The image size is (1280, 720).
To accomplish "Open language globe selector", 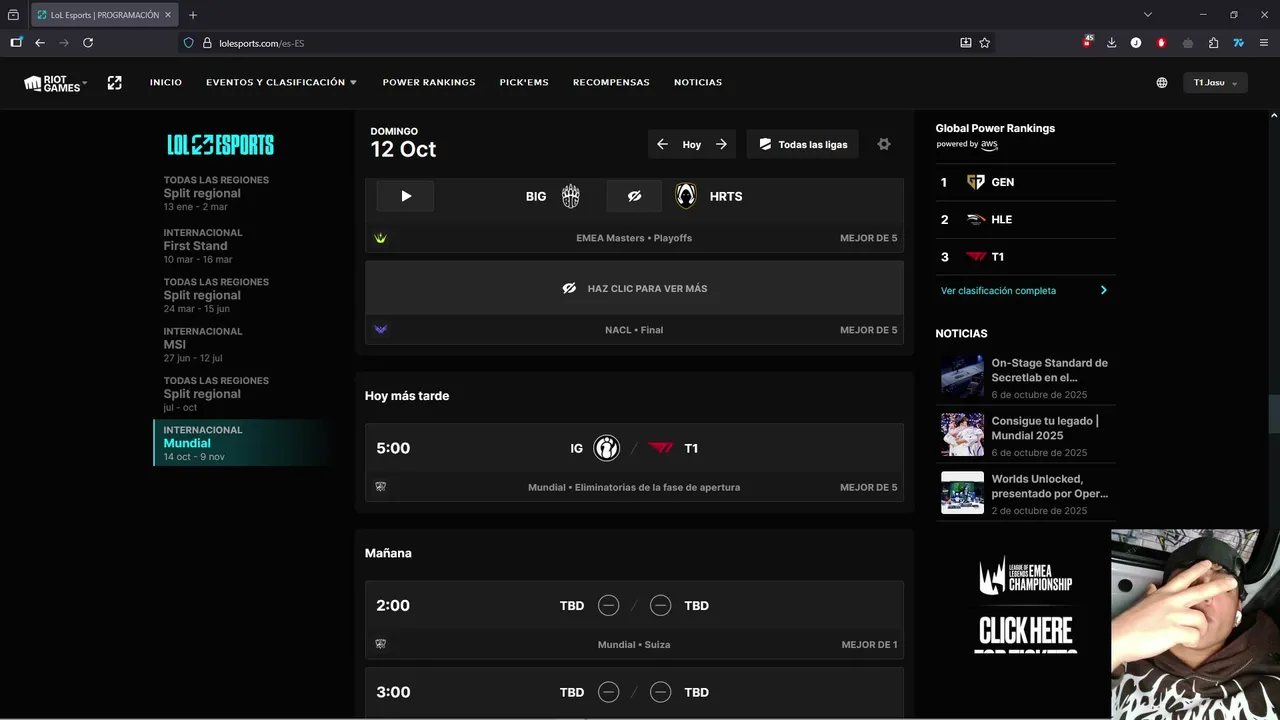I will (x=1162, y=83).
